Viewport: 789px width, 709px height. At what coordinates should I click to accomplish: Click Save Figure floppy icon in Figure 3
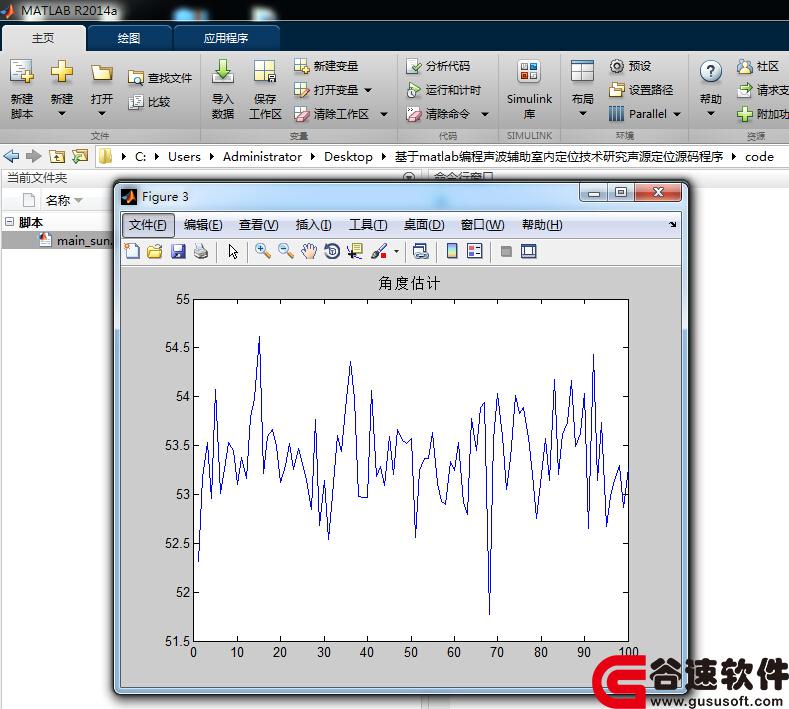coord(178,251)
